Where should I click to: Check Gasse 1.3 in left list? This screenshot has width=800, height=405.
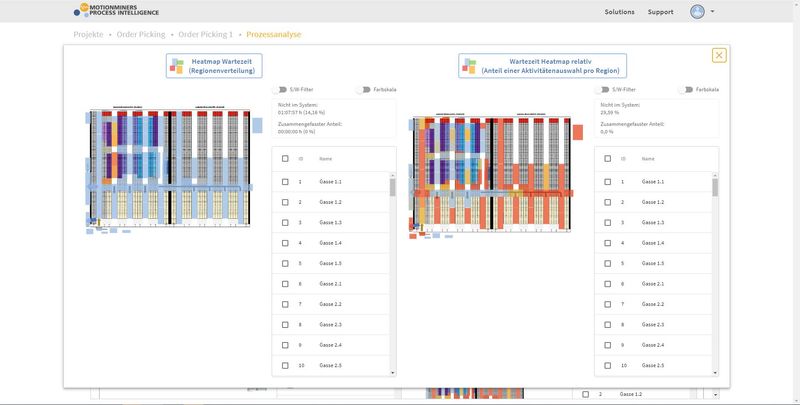point(285,222)
